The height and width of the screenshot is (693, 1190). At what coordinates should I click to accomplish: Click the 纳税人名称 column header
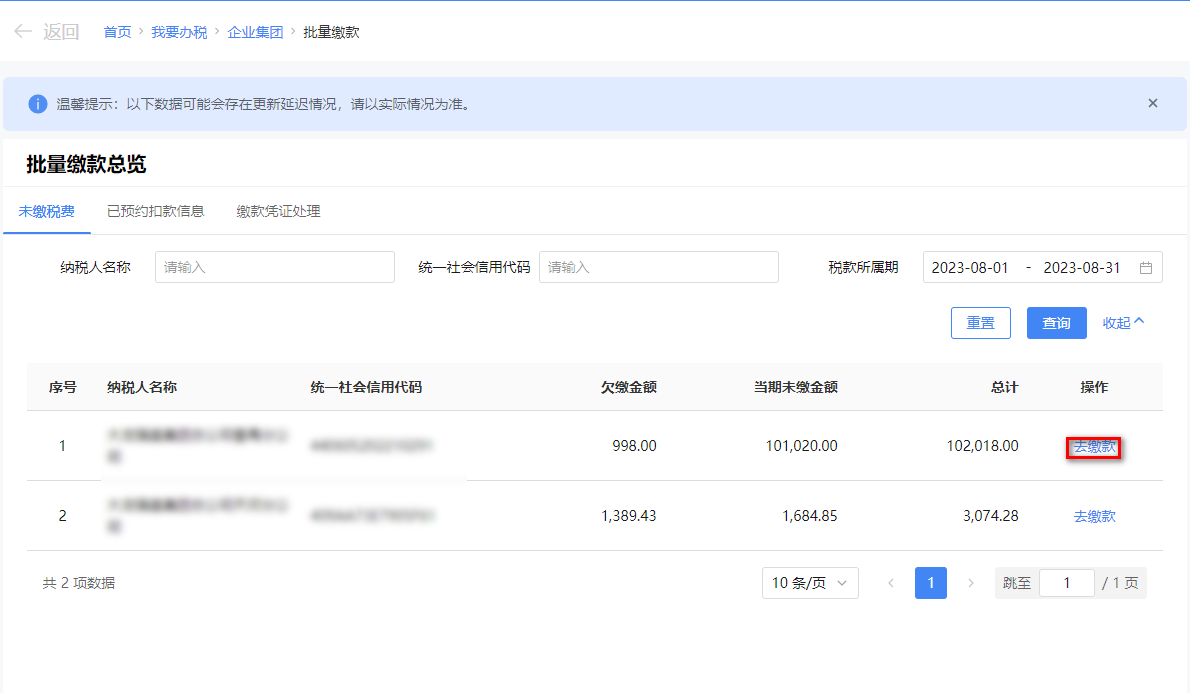click(x=142, y=387)
